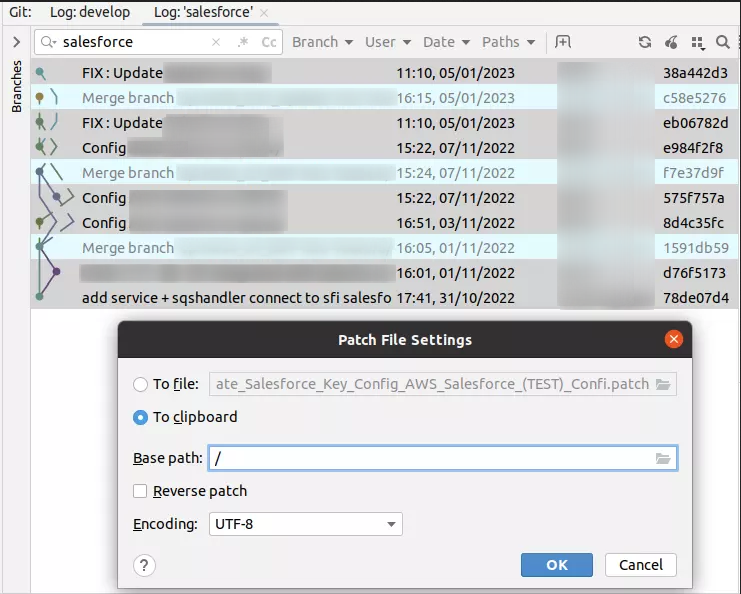The image size is (741, 594).
Task: Browse for patch file folder icon
Action: [663, 384]
